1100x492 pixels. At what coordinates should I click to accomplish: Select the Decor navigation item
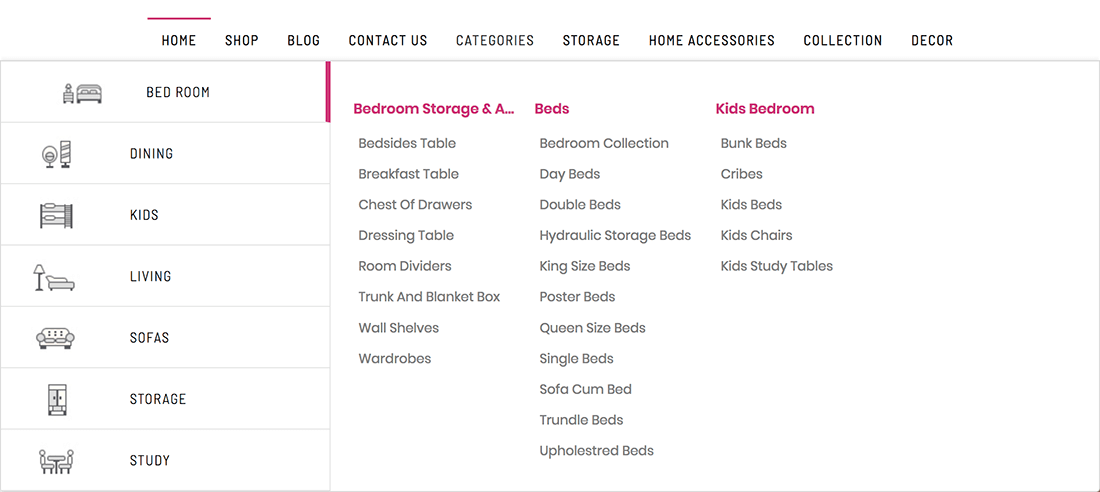(x=932, y=41)
